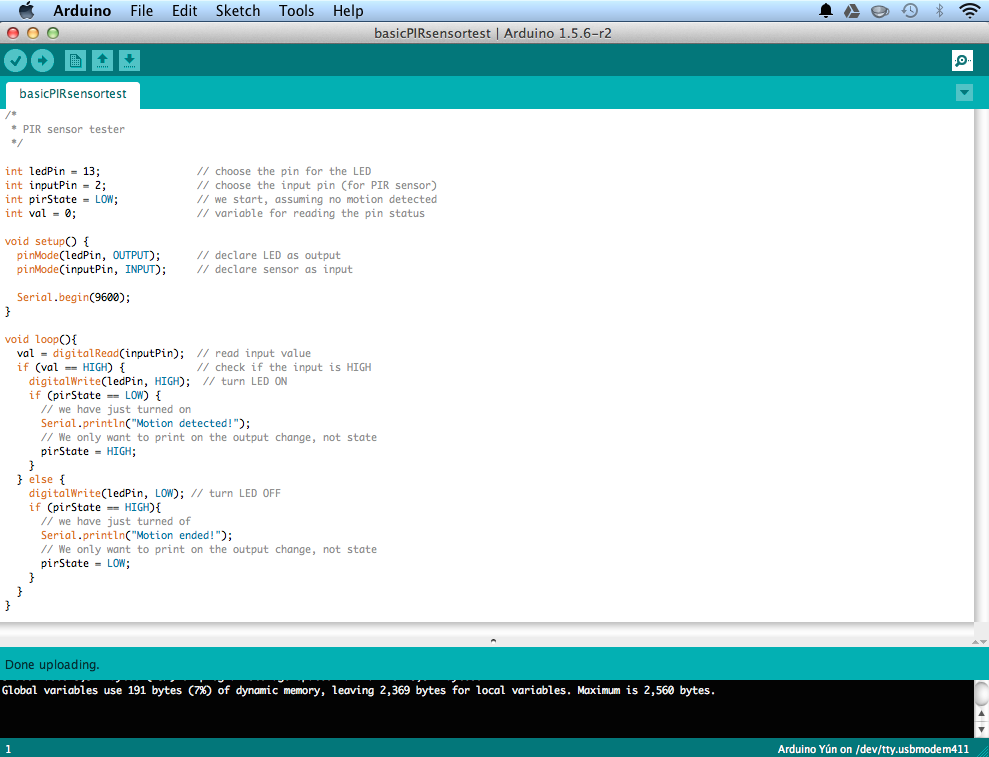Click the line number '1' in status bar

(8, 749)
